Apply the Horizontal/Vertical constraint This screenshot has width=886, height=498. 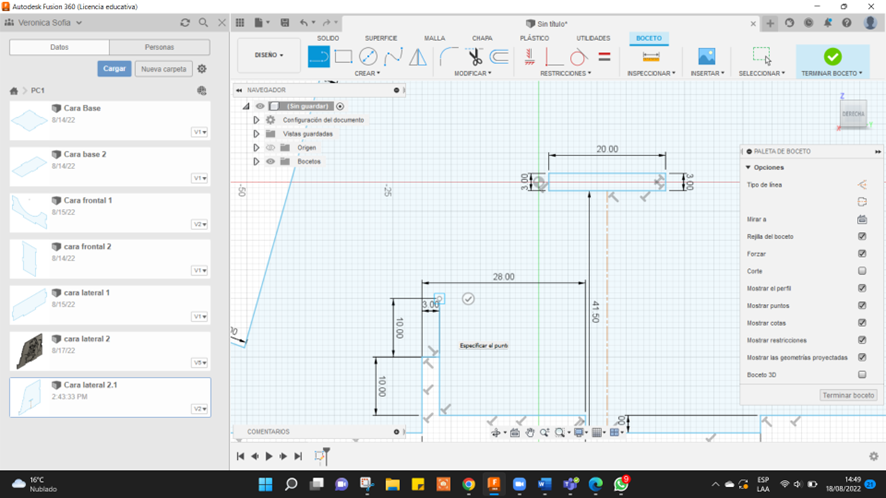pos(529,57)
